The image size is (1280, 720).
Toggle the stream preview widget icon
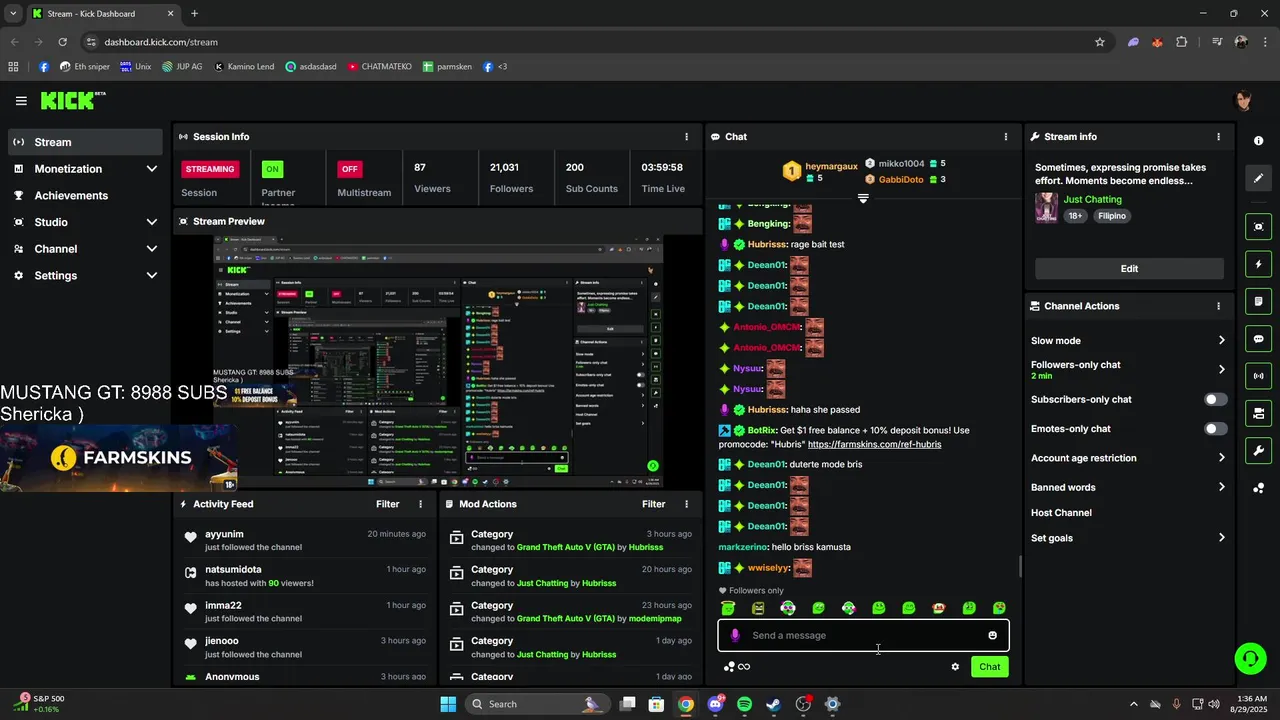[x=1259, y=227]
